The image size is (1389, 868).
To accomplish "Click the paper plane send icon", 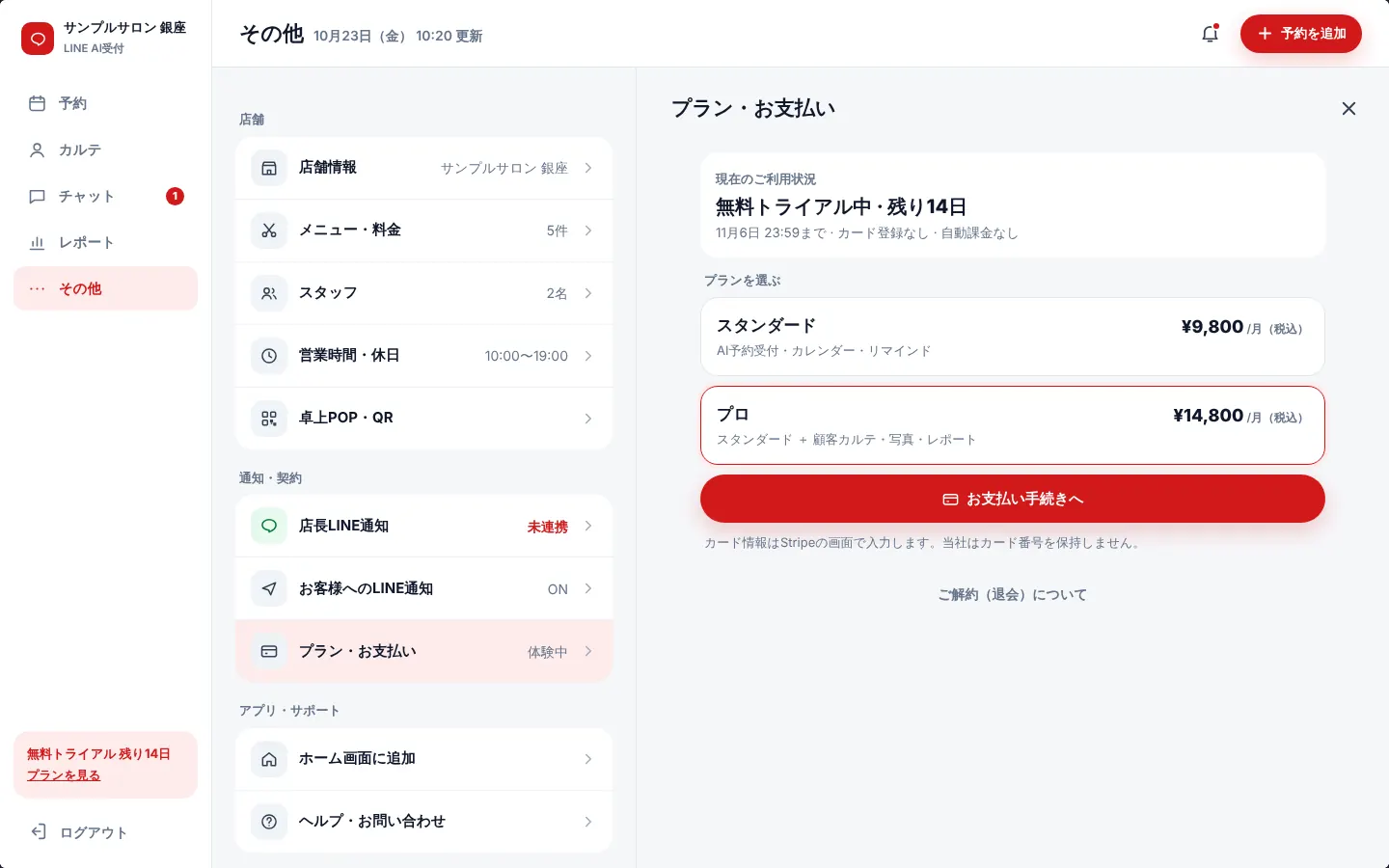I will [x=269, y=589].
